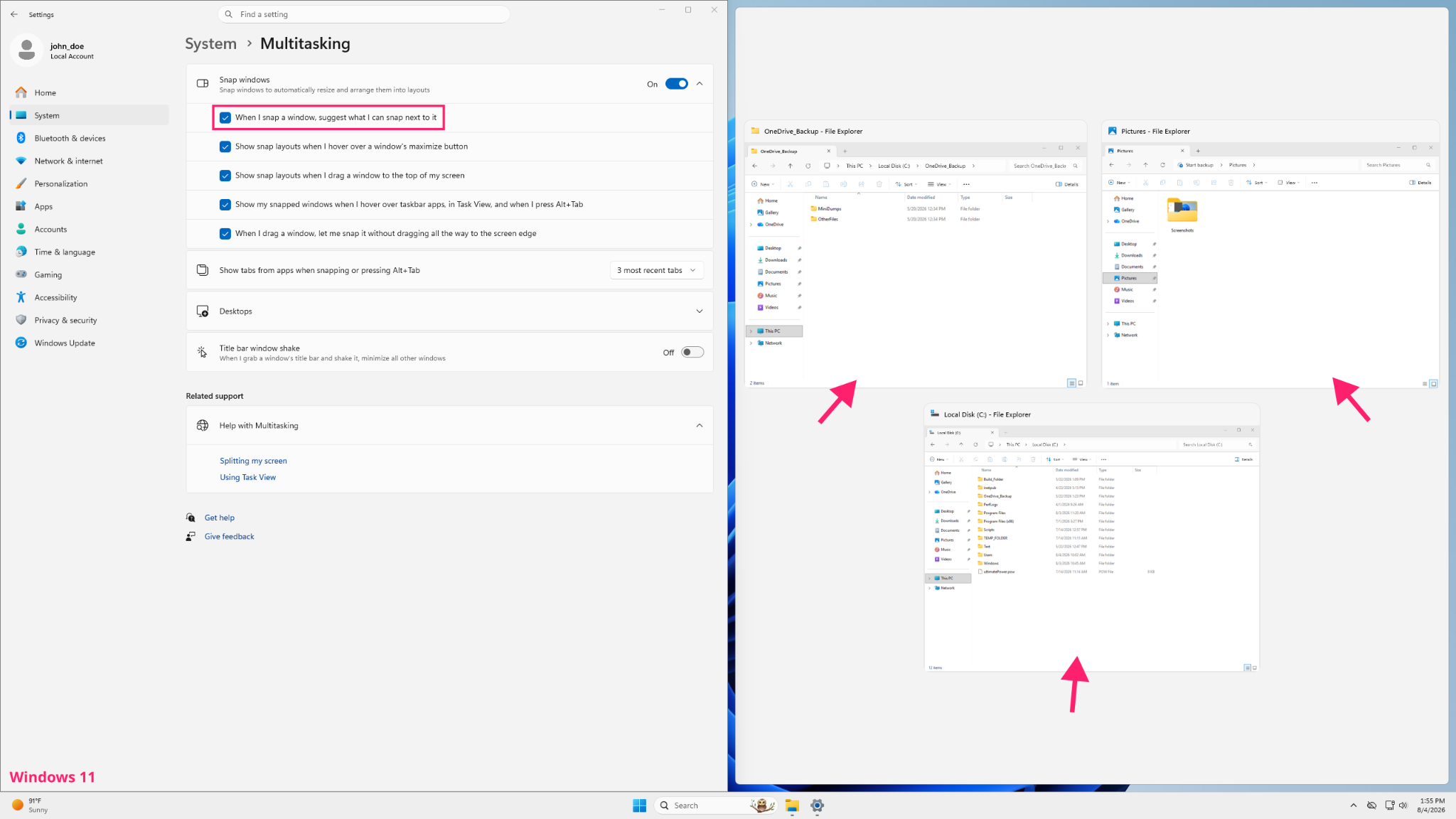Click the Find a setting search box
Viewport: 1456px width, 819px height.
pyautogui.click(x=363, y=14)
